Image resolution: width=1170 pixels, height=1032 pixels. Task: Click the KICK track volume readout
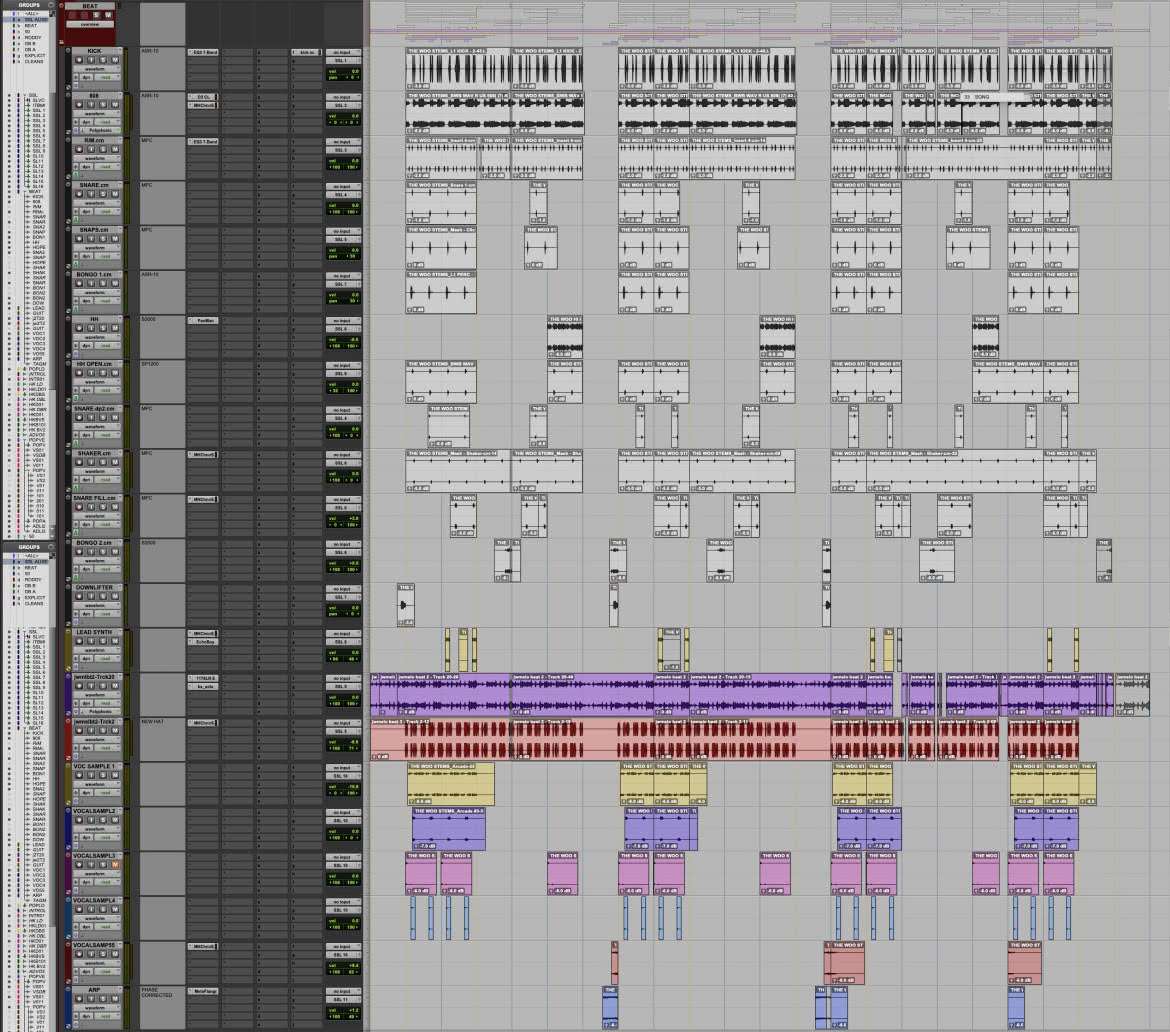343,71
